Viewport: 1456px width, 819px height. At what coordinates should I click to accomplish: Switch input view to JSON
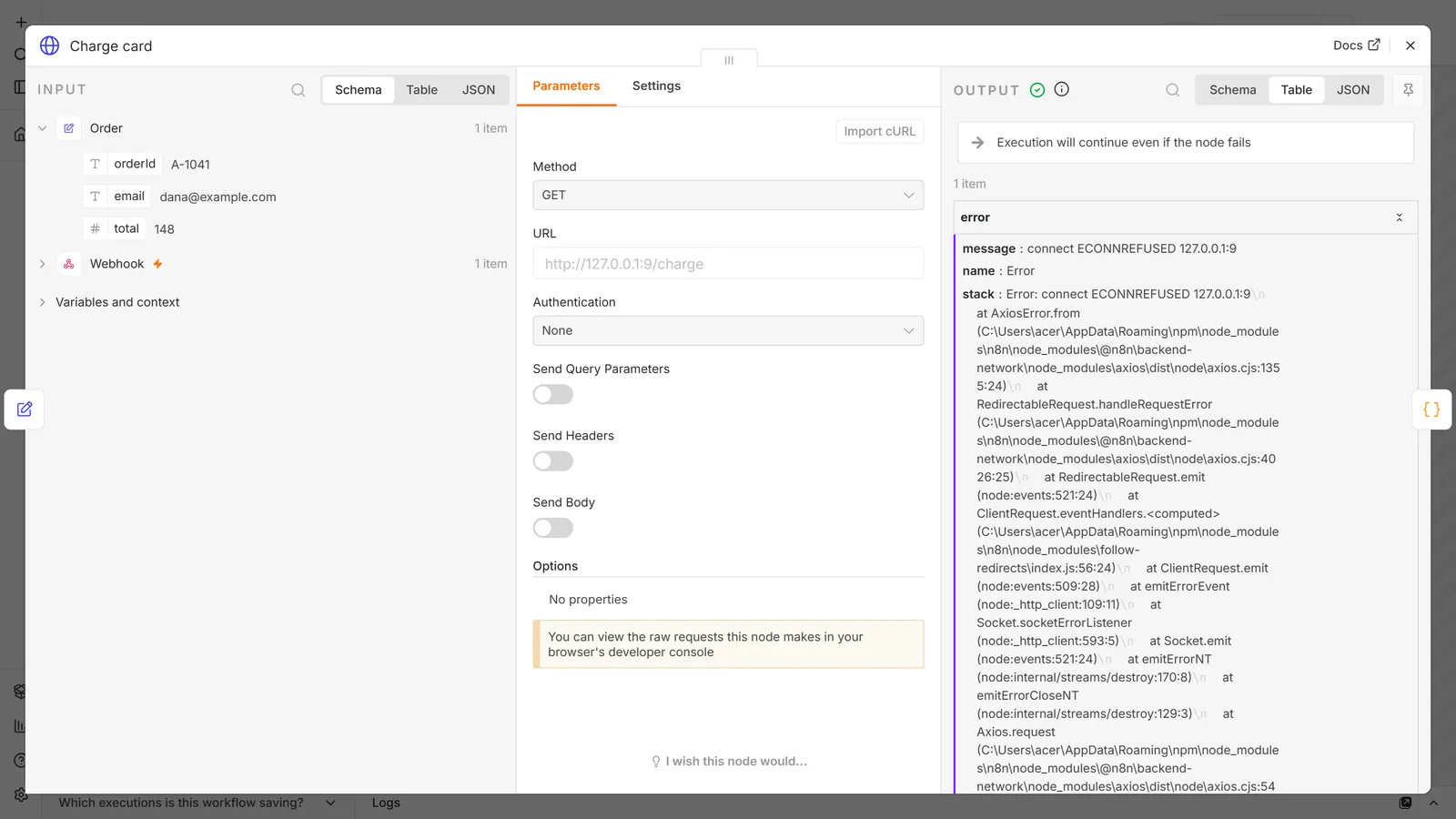click(479, 90)
